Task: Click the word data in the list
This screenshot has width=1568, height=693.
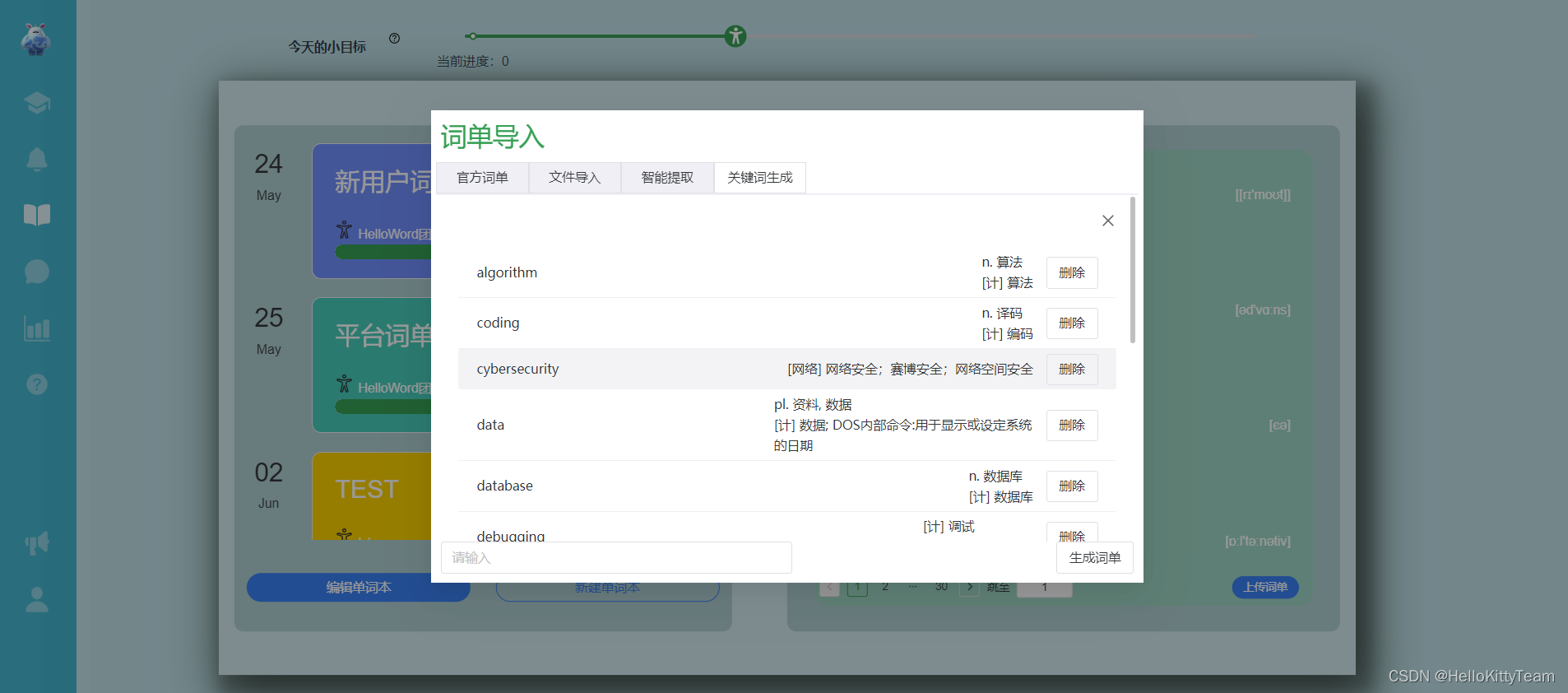Action: tap(490, 425)
